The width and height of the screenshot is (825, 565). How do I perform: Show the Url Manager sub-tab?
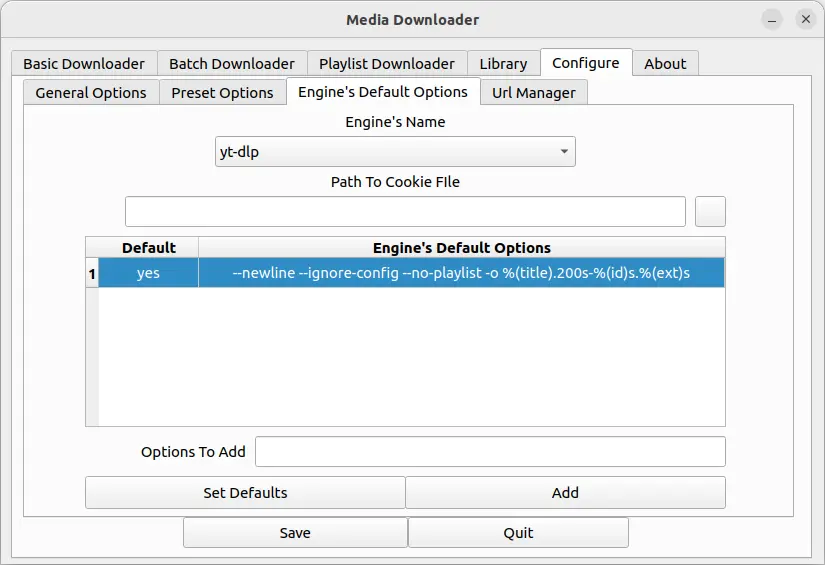(534, 93)
